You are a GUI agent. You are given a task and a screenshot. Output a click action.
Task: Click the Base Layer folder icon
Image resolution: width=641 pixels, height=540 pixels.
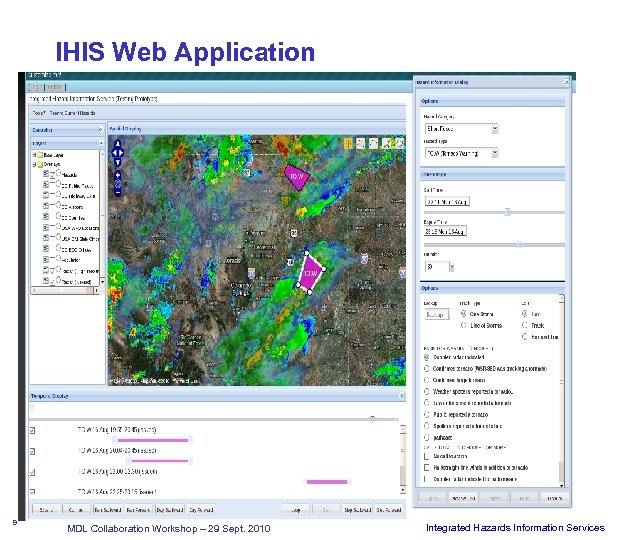40,155
